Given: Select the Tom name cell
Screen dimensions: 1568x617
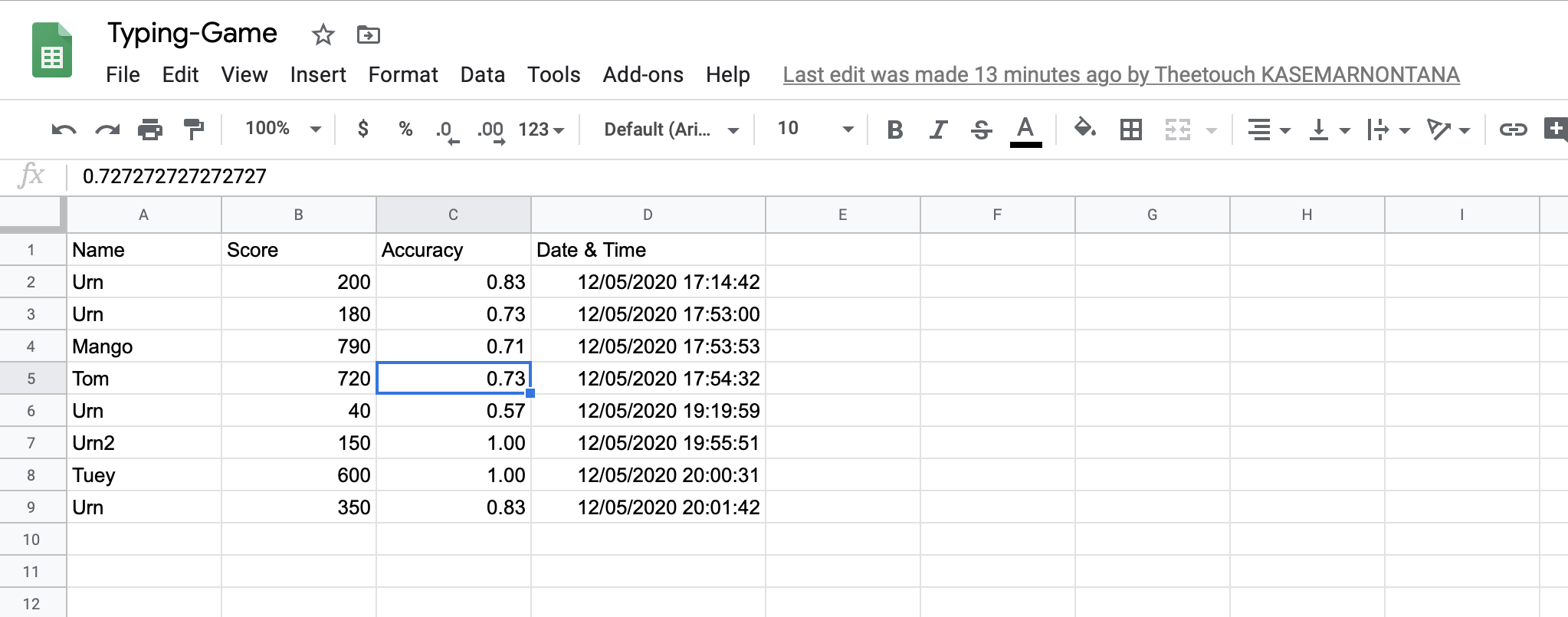Looking at the screenshot, I should coord(144,379).
